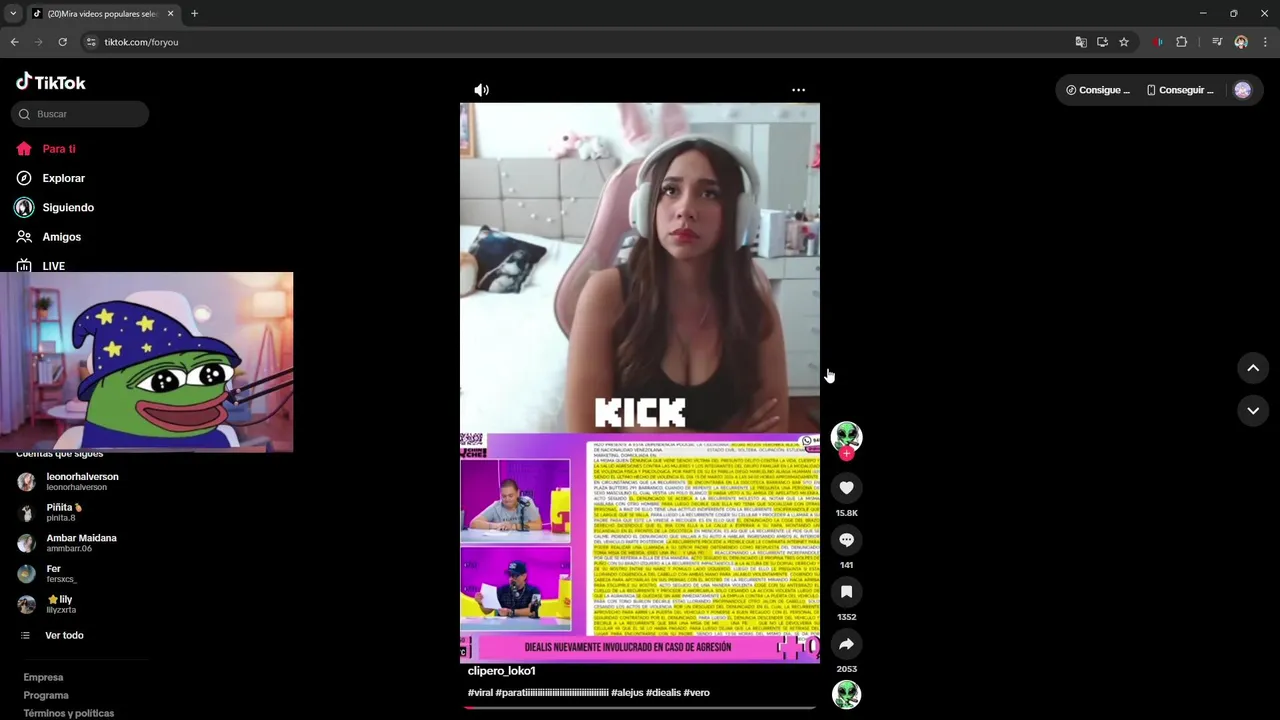The image size is (1280, 720).
Task: Click the tiktok.com/foryou address bar
Action: pos(141,42)
